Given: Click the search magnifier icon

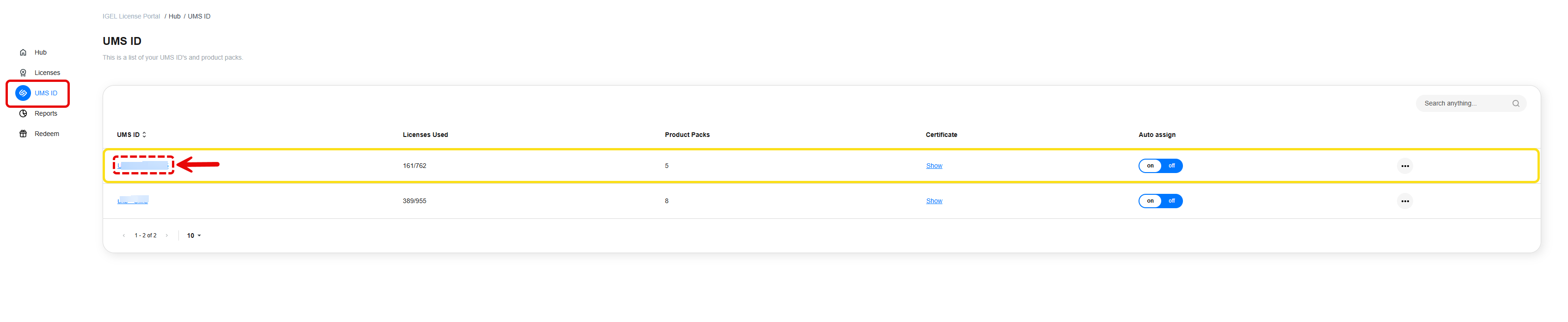Looking at the screenshot, I should tap(1515, 104).
